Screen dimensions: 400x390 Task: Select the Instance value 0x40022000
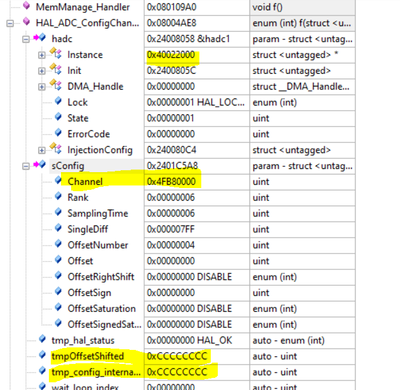[x=171, y=55]
